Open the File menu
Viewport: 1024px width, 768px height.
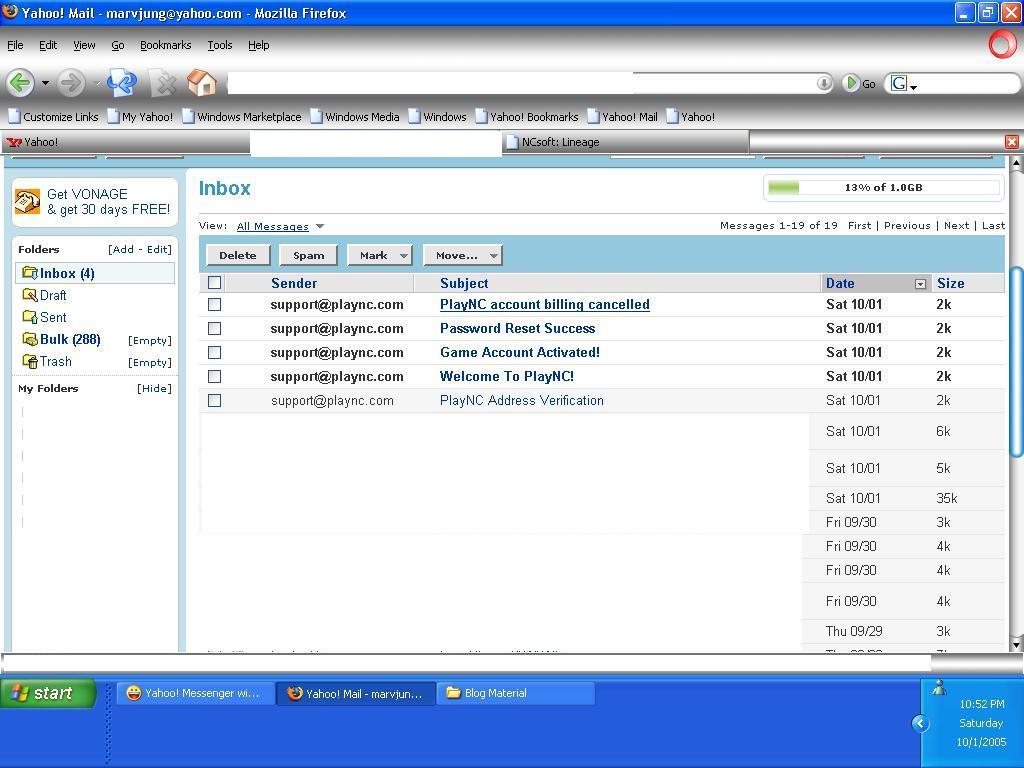point(15,45)
